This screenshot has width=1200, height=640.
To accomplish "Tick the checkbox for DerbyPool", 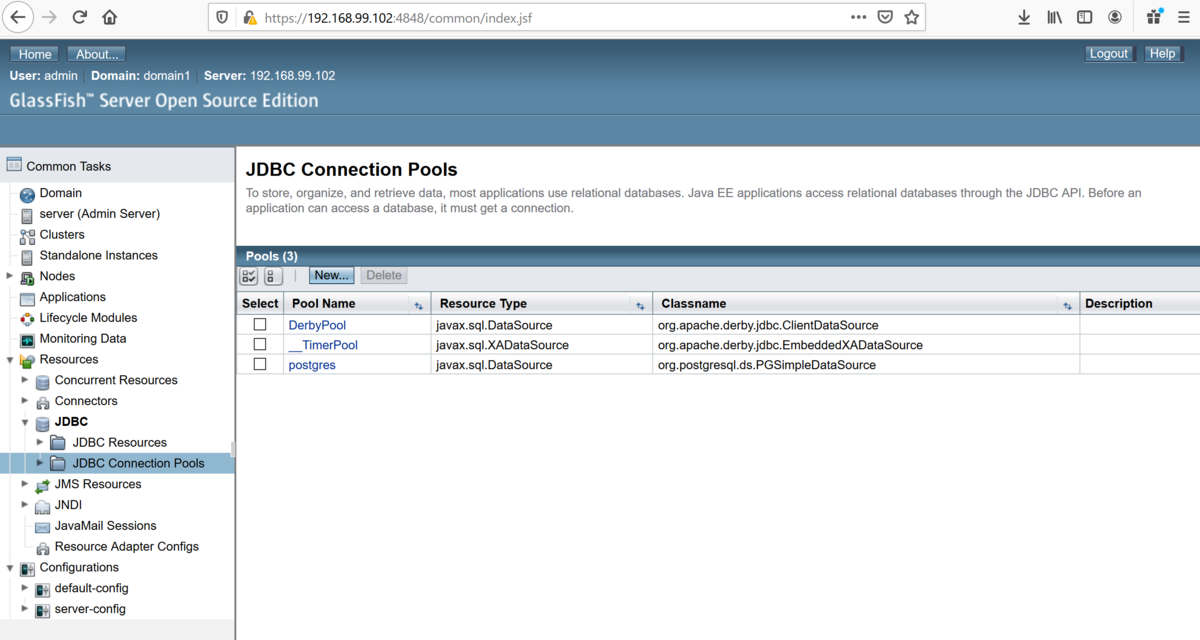I will pyautogui.click(x=260, y=325).
